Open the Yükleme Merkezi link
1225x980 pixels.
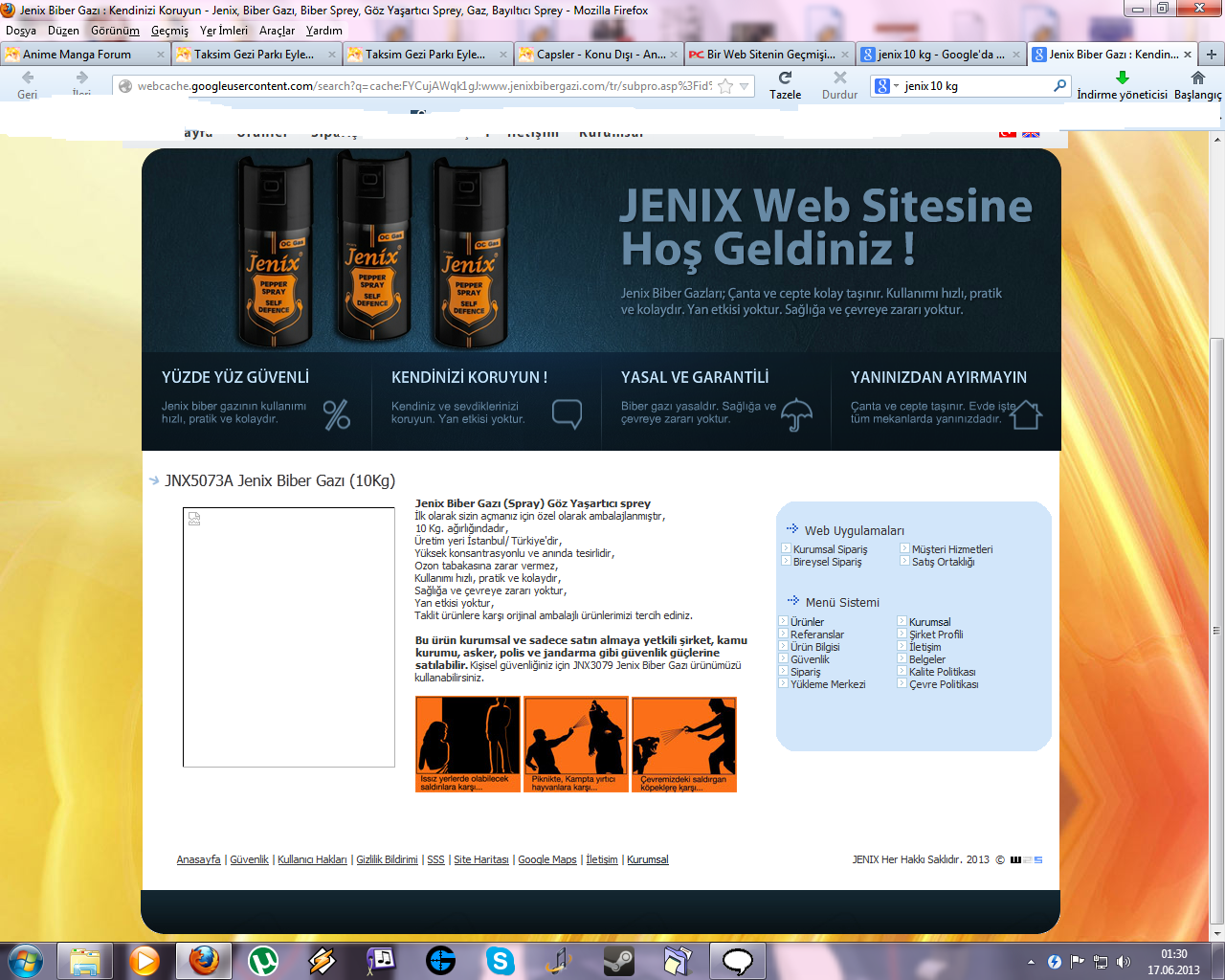click(x=828, y=684)
